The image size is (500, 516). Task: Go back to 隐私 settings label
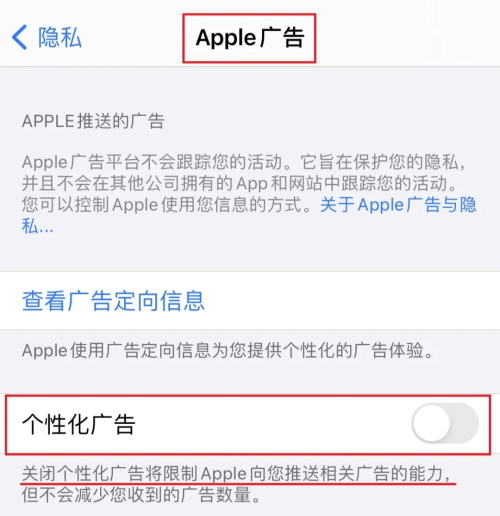click(x=60, y=37)
